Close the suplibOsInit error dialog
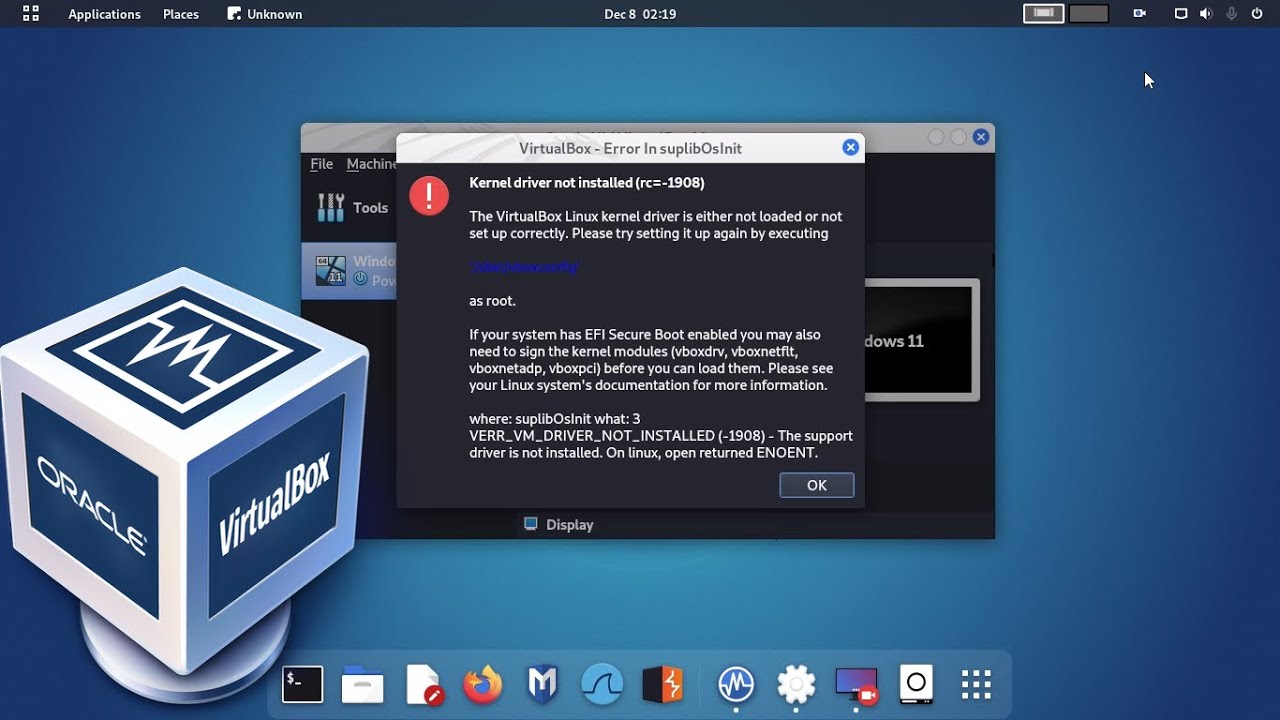1280x720 pixels. click(x=850, y=147)
